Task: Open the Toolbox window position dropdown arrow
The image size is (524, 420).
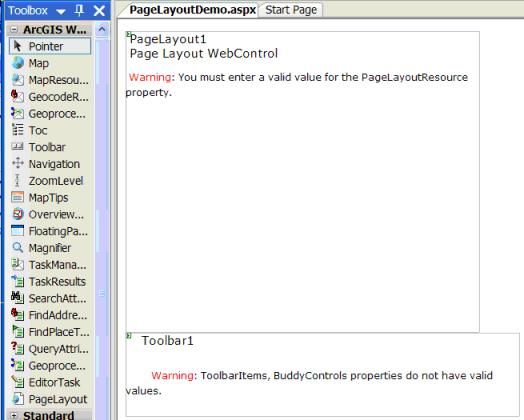Action: point(61,12)
